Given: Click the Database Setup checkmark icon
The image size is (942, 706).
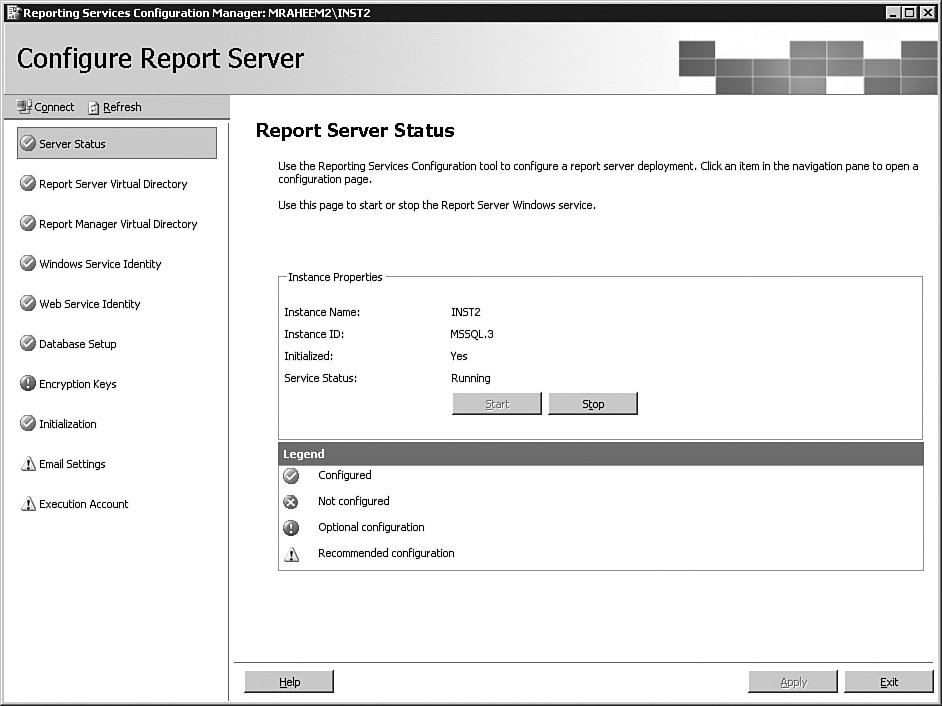Looking at the screenshot, I should [28, 343].
